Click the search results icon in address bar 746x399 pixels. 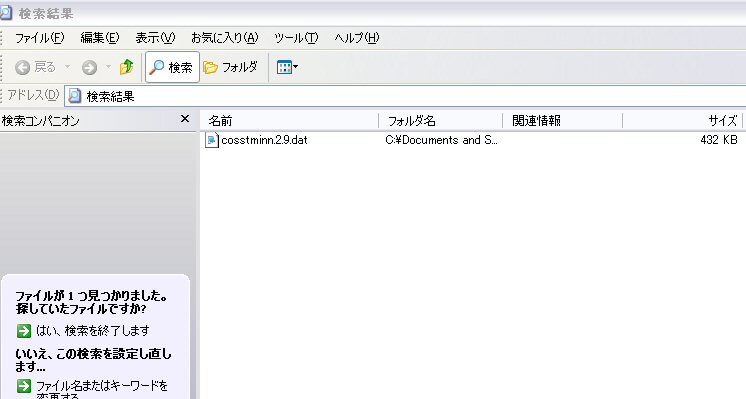click(75, 96)
